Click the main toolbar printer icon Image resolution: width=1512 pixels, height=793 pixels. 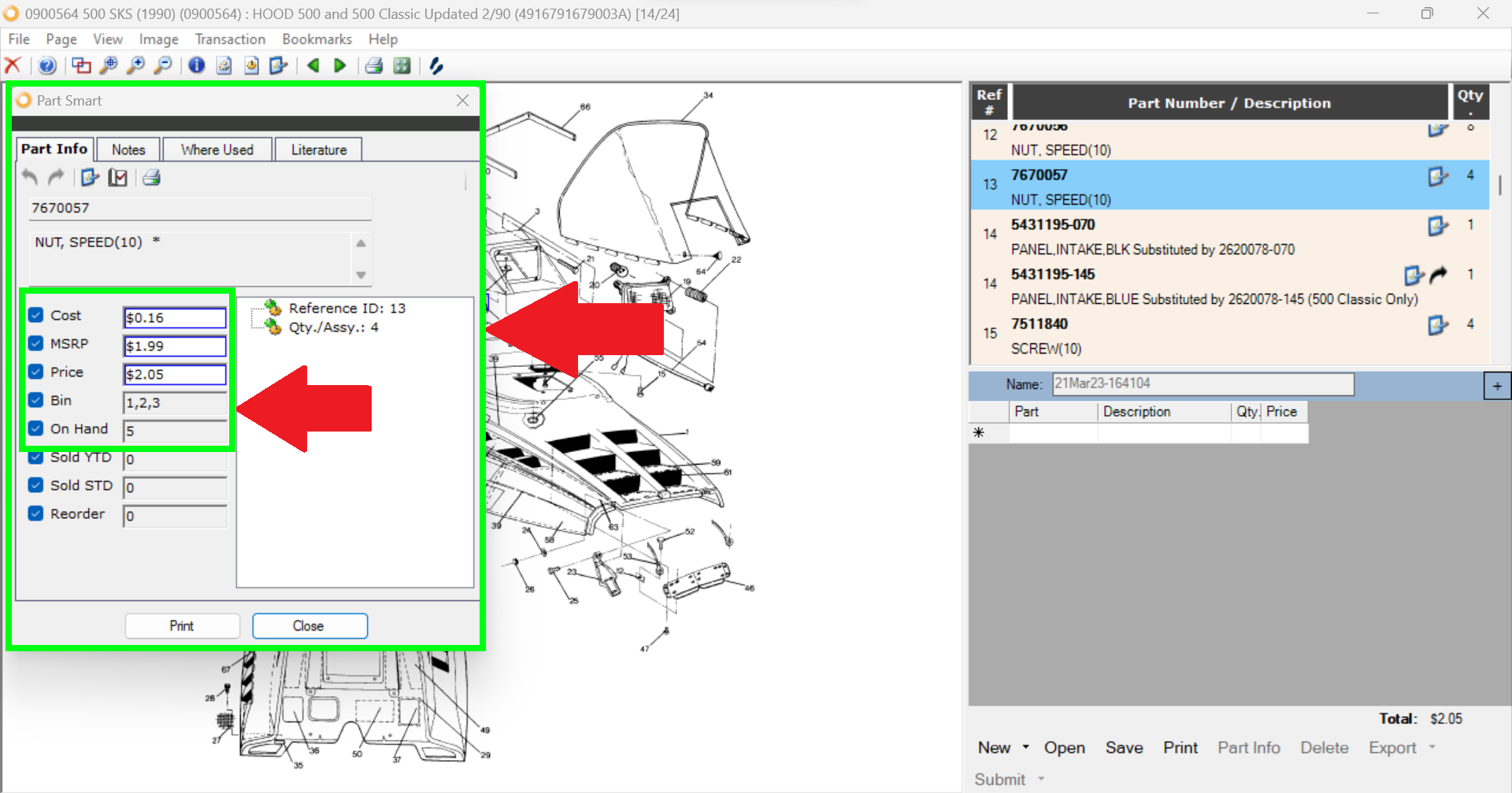point(374,65)
